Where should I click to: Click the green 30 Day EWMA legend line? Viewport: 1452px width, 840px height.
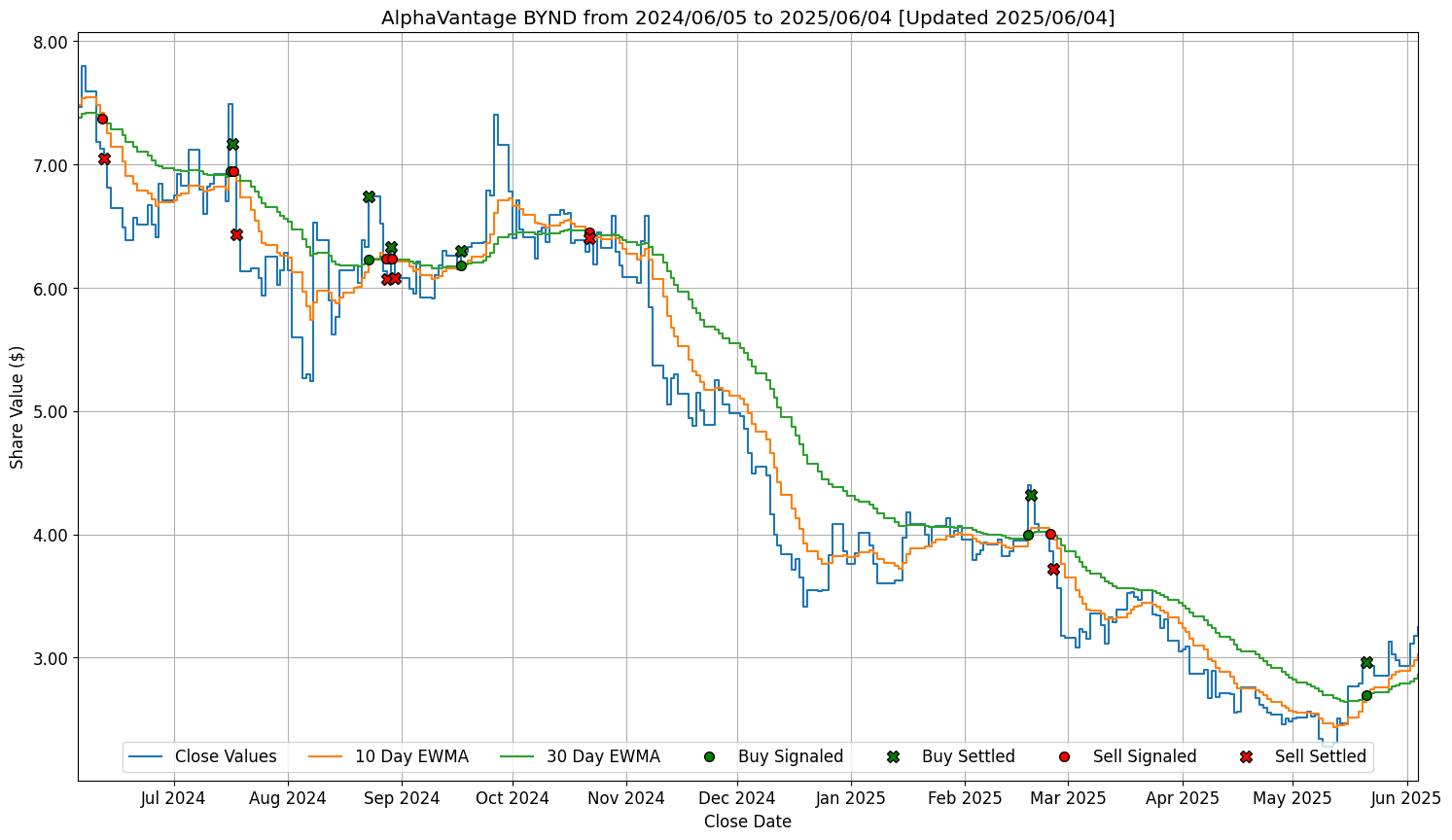point(517,756)
